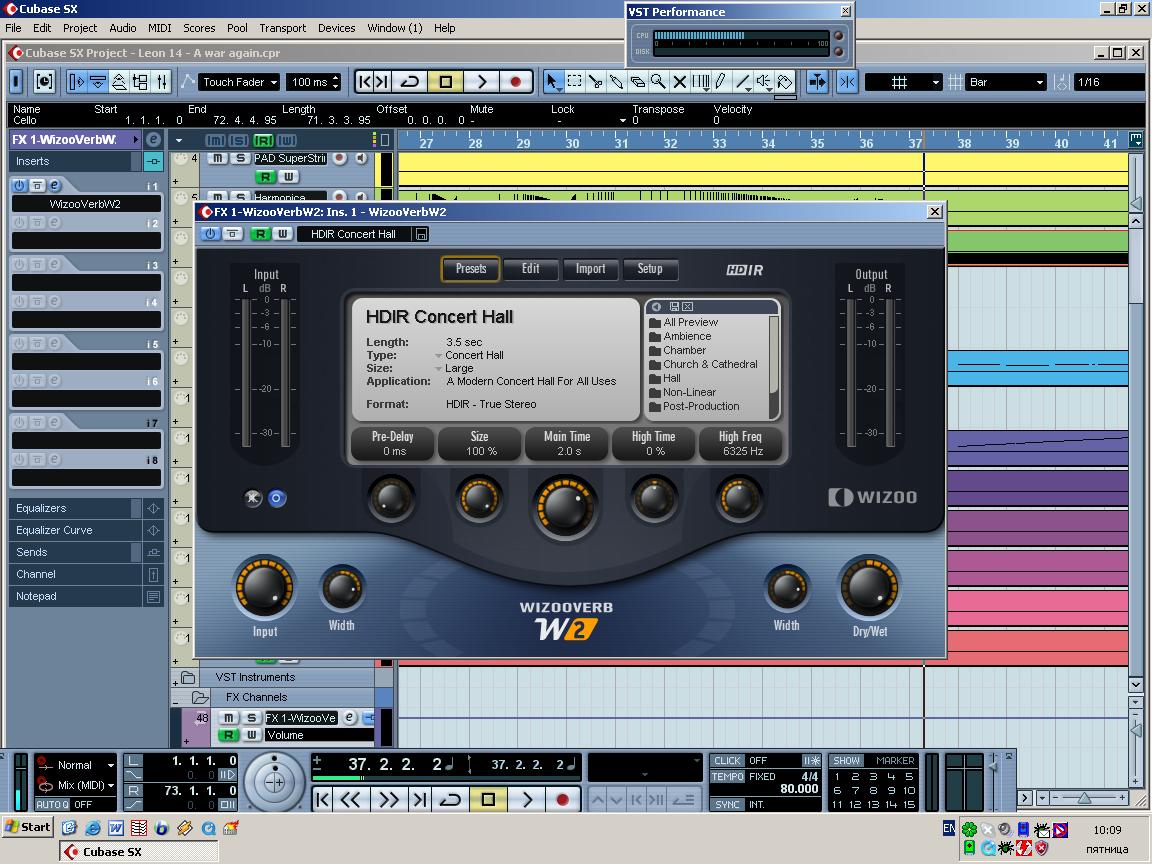
Task: Click transport panel Rewind button
Action: point(351,799)
